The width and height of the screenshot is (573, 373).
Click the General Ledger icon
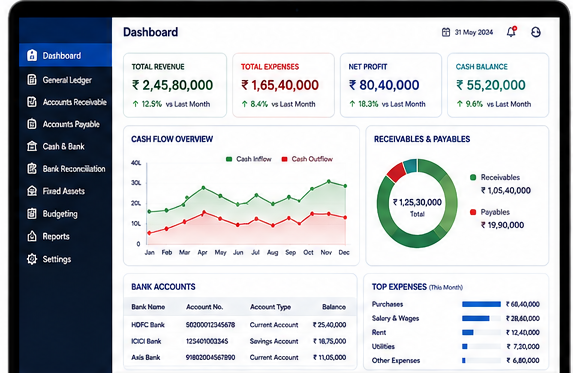[x=32, y=80]
